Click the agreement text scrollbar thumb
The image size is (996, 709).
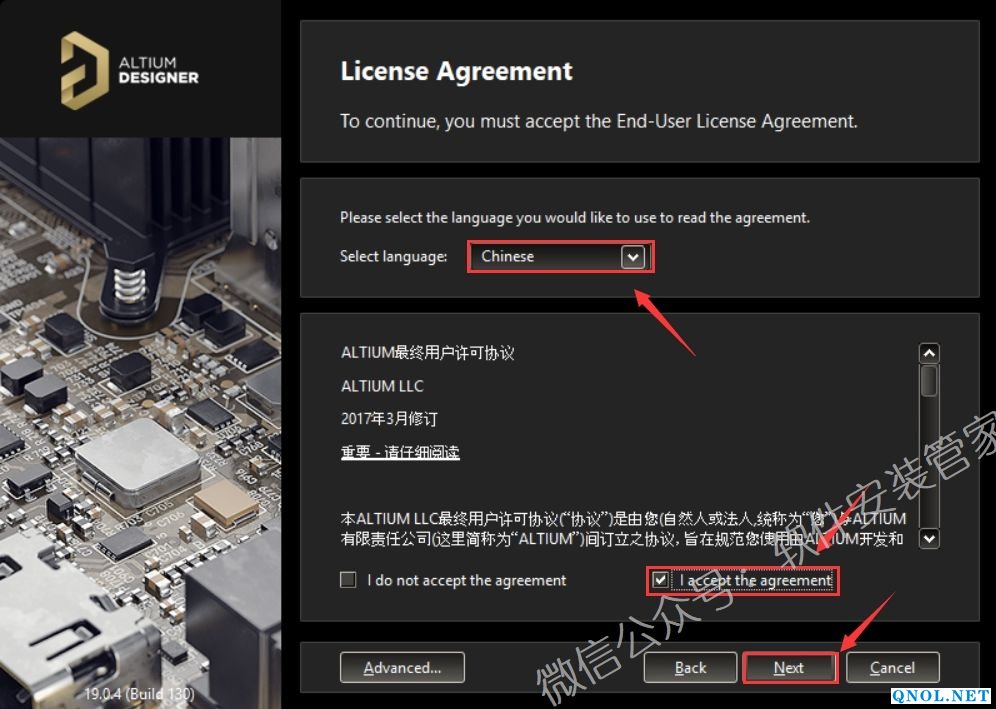pyautogui.click(x=929, y=381)
